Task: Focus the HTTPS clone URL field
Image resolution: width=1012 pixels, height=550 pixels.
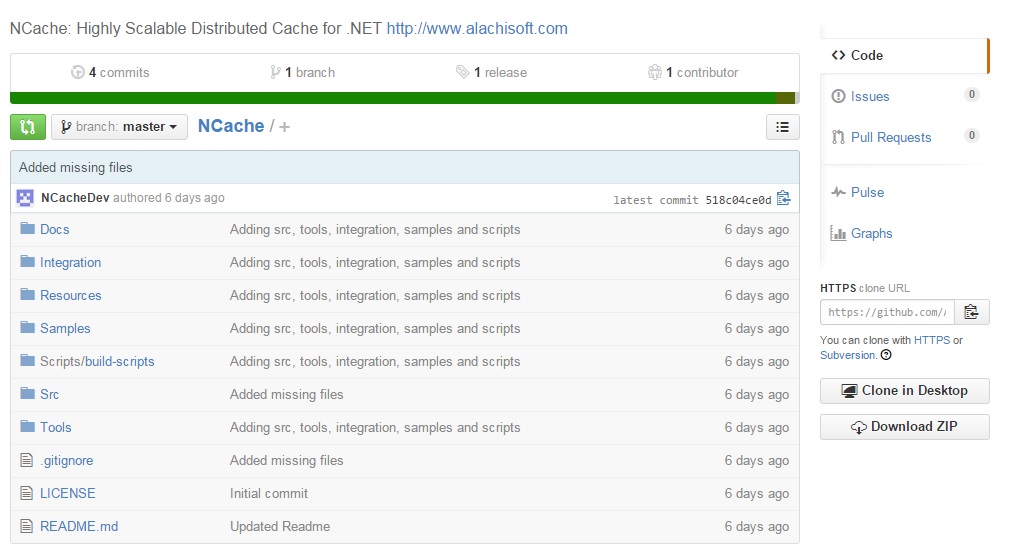Action: click(x=887, y=312)
